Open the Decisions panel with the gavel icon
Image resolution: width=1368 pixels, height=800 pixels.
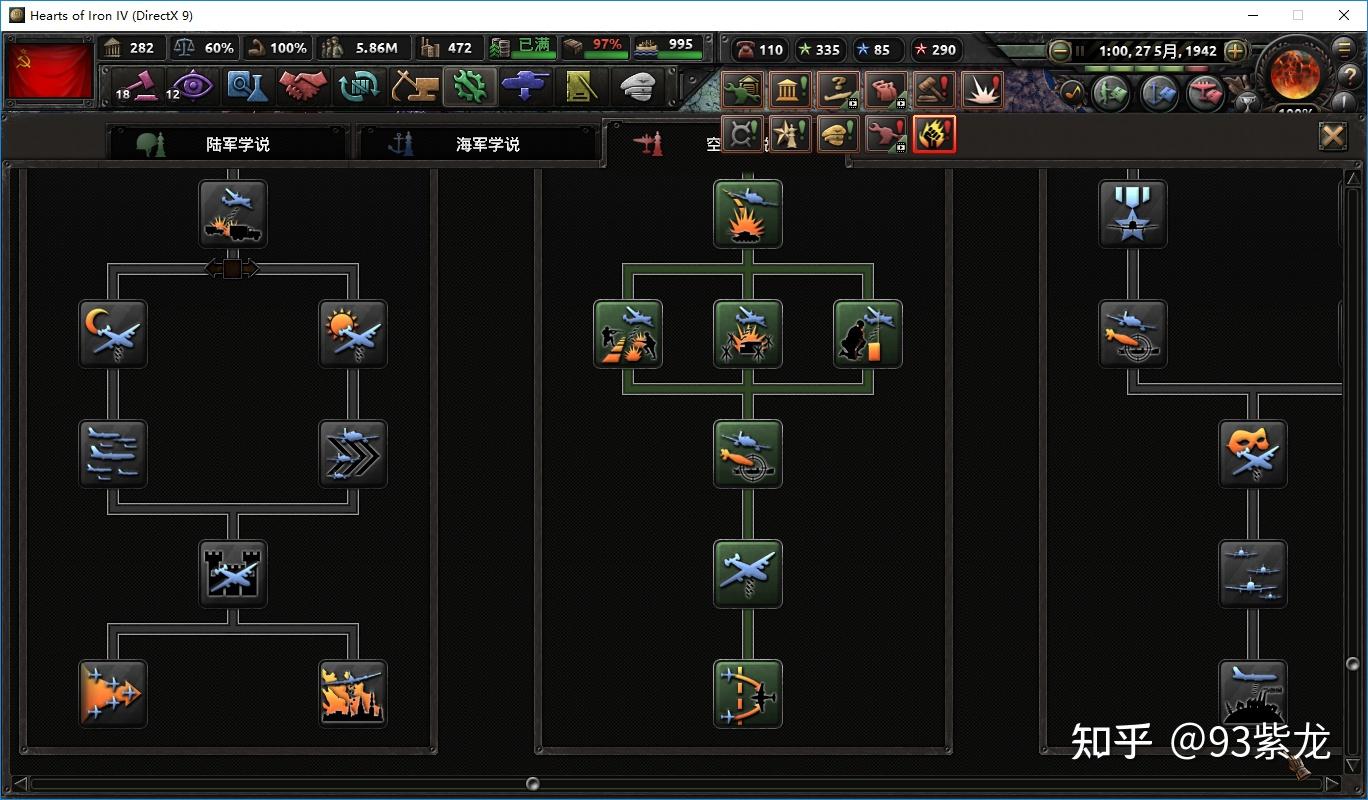click(135, 87)
